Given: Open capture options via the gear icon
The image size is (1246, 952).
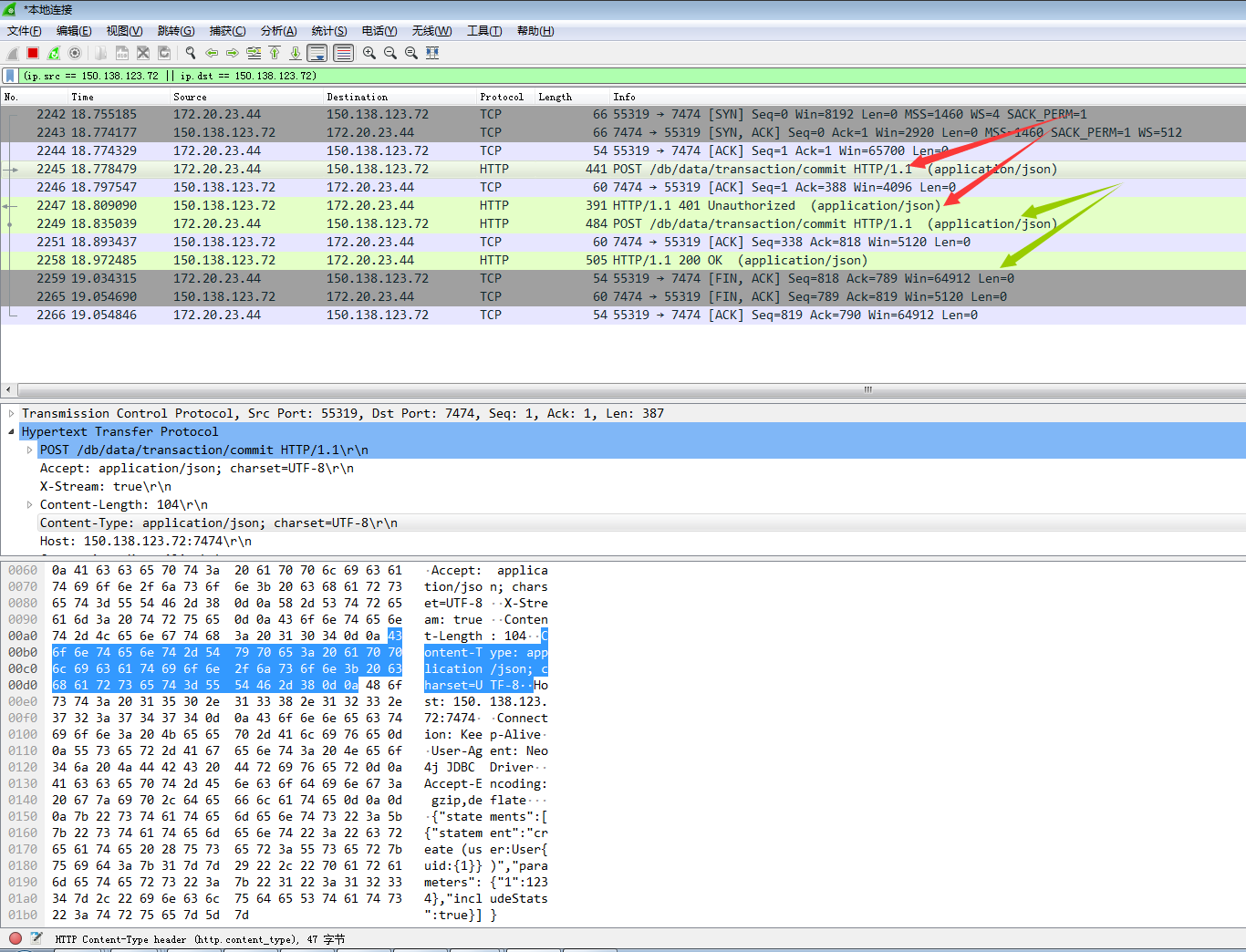Looking at the screenshot, I should (75, 52).
